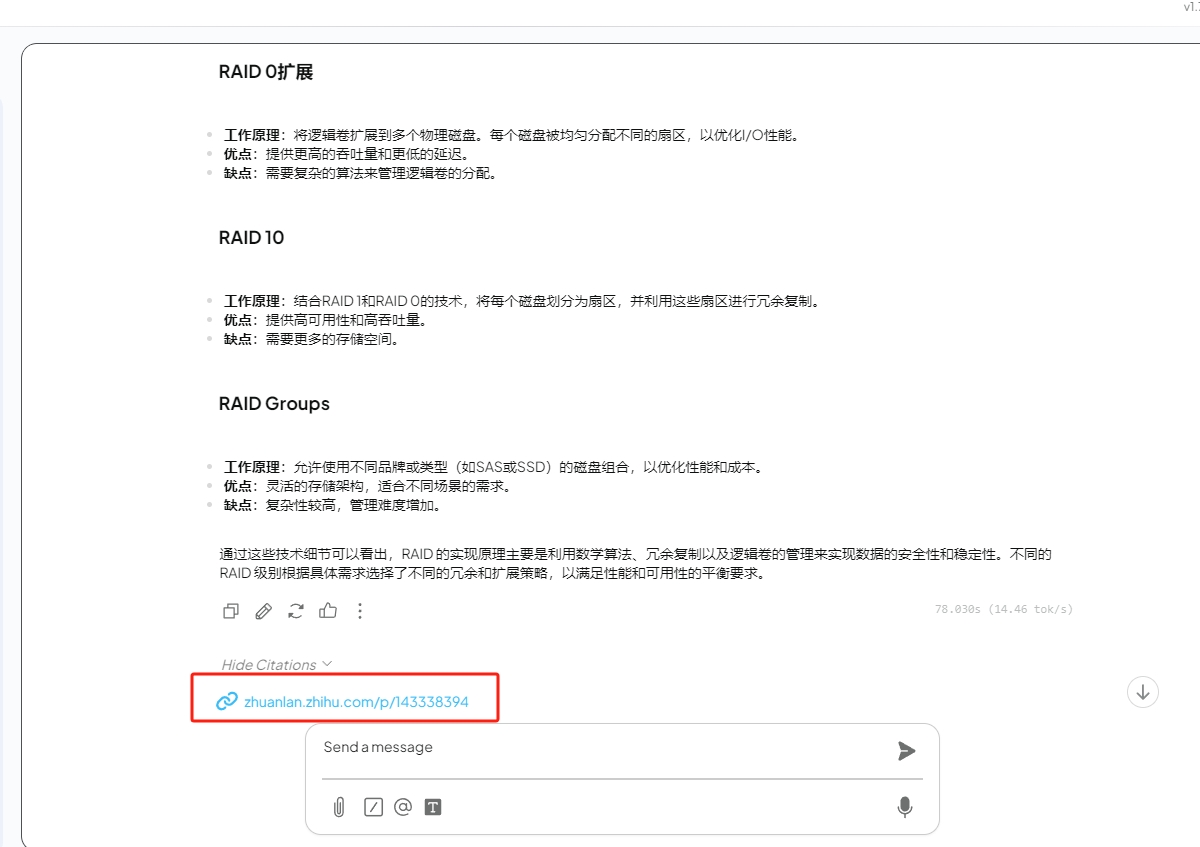Click the chain link icon beside the citation
This screenshot has width=1200, height=847.
click(x=227, y=702)
